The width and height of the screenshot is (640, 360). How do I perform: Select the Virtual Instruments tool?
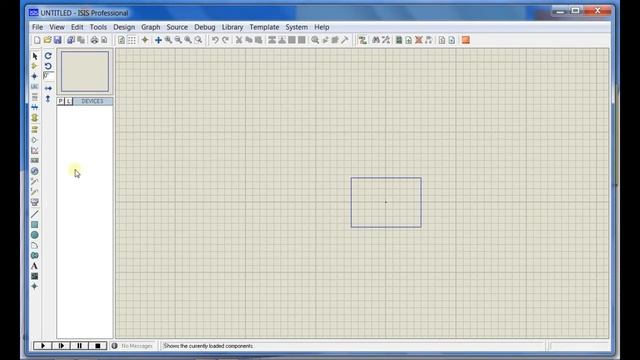pos(35,202)
